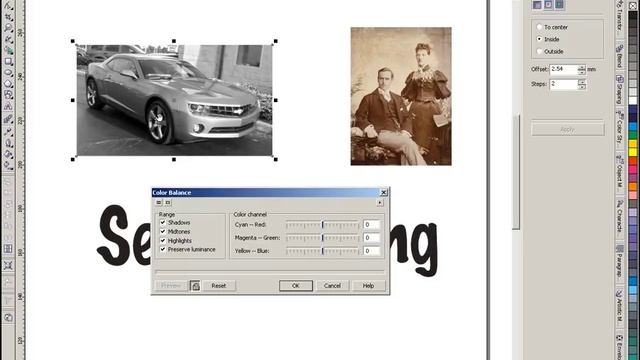Select the To center contour option
The width and height of the screenshot is (640, 360).
[x=539, y=27]
